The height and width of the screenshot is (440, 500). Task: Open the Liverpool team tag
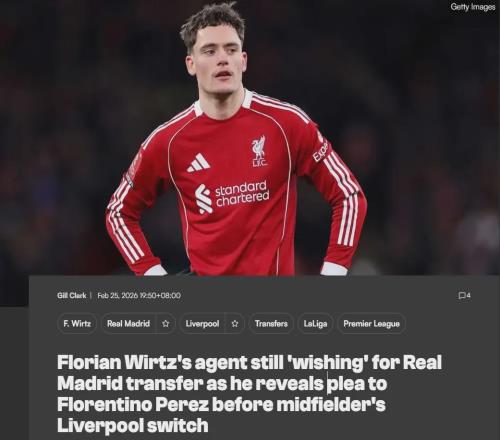pyautogui.click(x=202, y=324)
